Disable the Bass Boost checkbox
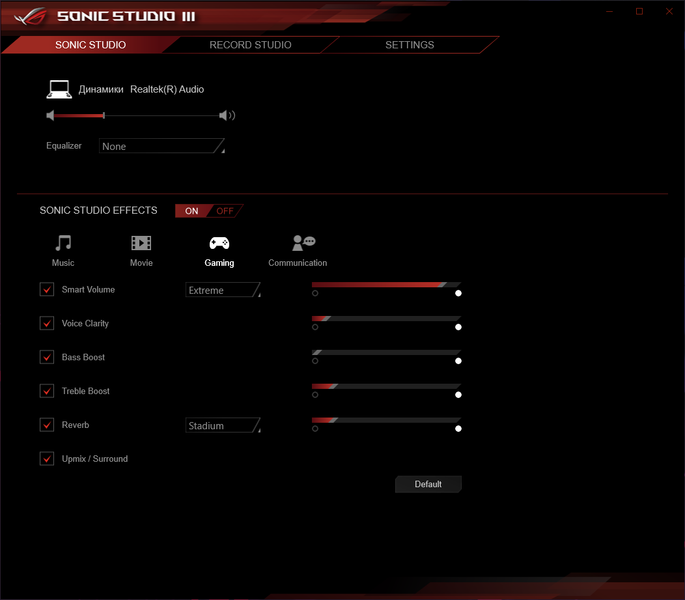Viewport: 685px width, 600px height. point(47,357)
